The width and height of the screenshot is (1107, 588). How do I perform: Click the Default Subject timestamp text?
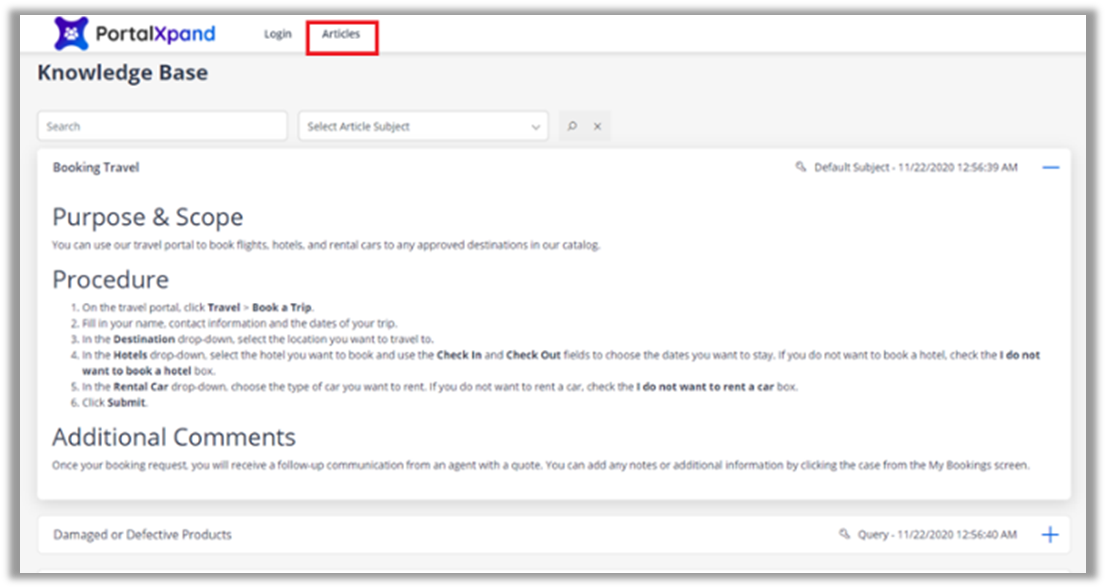(915, 168)
